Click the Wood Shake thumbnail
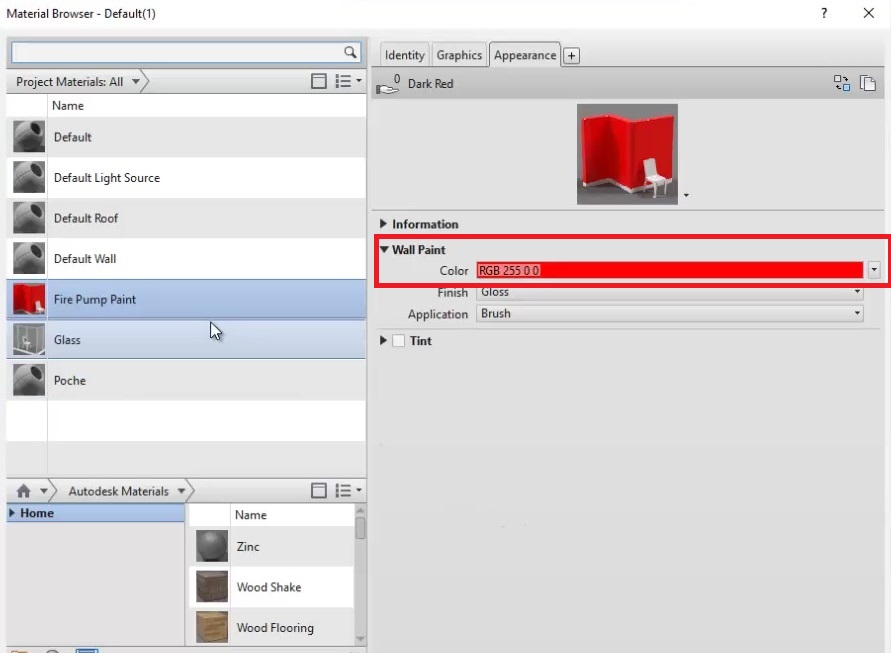891x653 pixels. pos(212,587)
